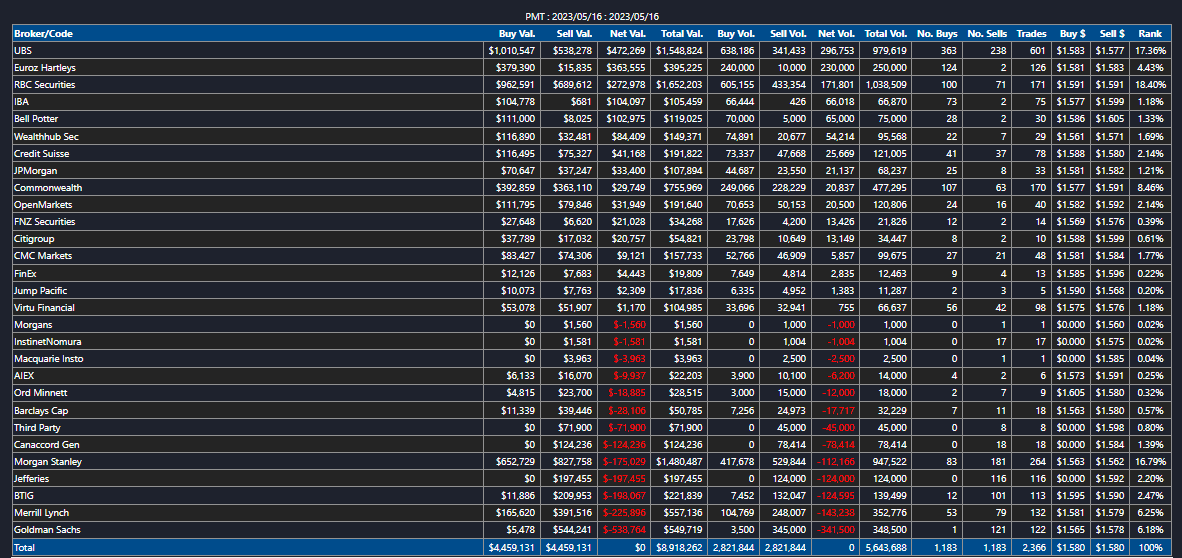The height and width of the screenshot is (558, 1182).
Task: Click the Buy Val. column header
Action: (517, 33)
